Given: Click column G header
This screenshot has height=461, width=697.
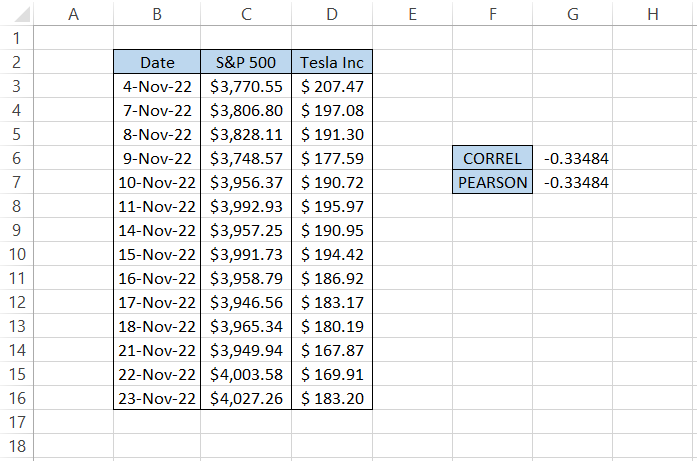Looking at the screenshot, I should point(572,14).
